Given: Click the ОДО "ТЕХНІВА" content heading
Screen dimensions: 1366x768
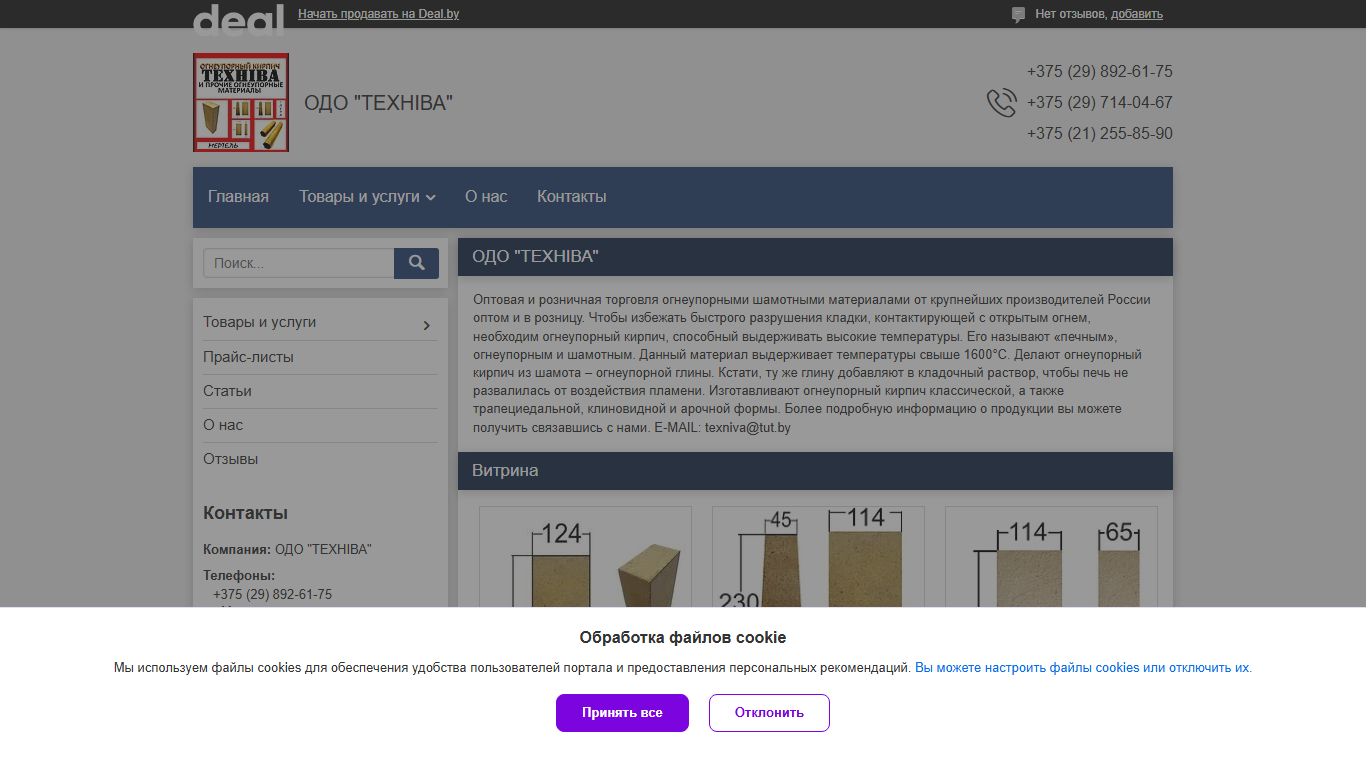Looking at the screenshot, I should point(535,257).
